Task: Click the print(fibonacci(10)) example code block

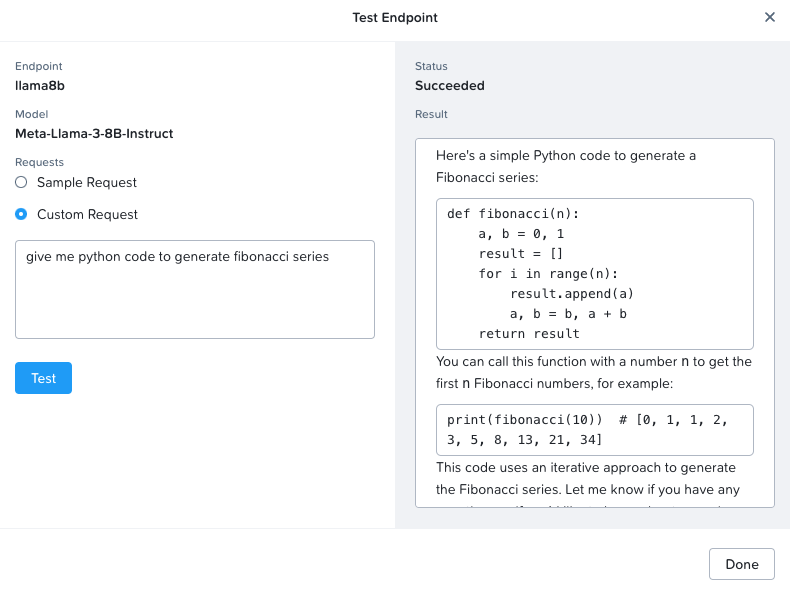Action: point(594,429)
